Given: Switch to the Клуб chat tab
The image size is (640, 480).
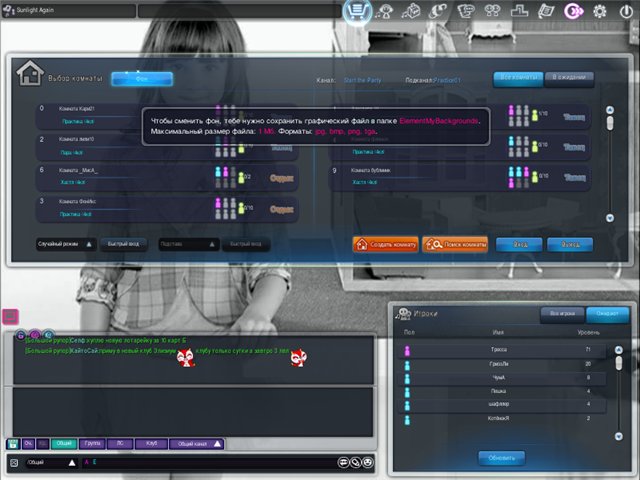Looking at the screenshot, I should pyautogui.click(x=151, y=443).
